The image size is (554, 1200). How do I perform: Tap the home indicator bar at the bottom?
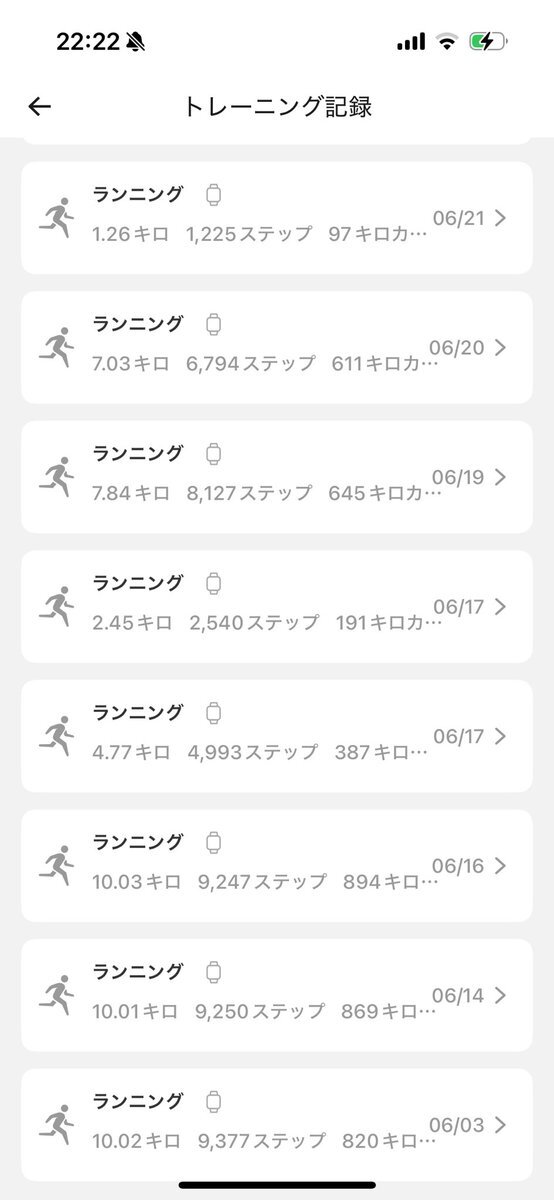point(277,1185)
